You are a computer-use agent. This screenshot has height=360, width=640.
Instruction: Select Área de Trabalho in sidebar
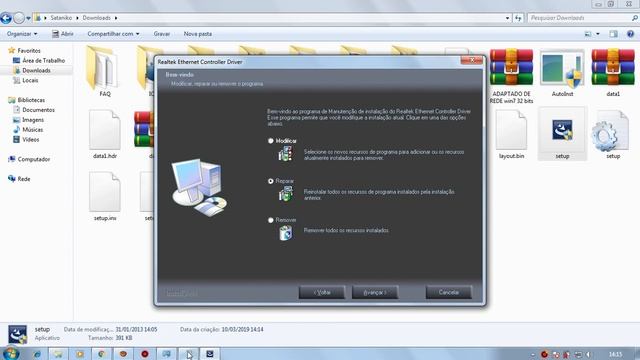pos(43,60)
